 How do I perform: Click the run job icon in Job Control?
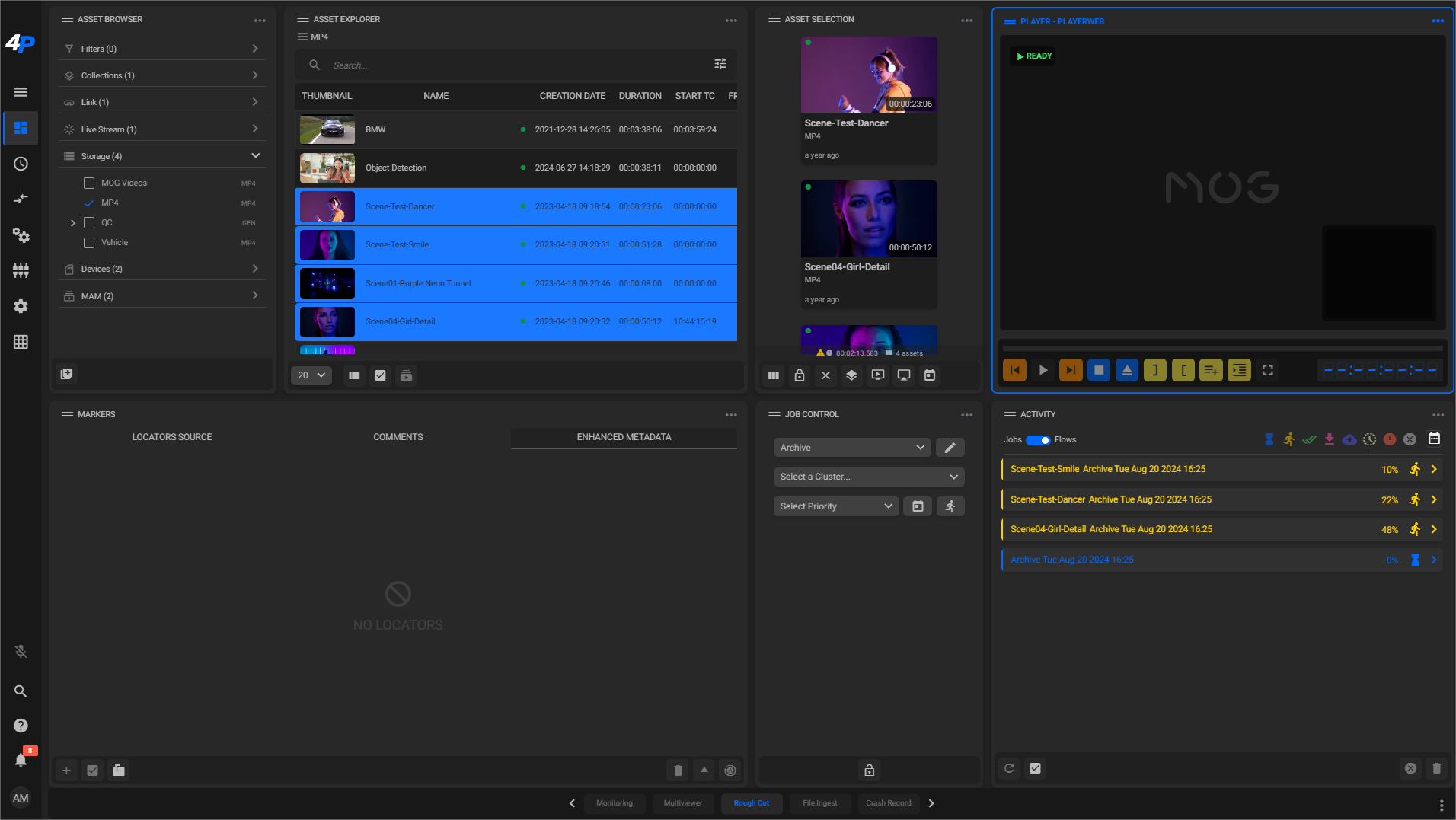tap(950, 506)
